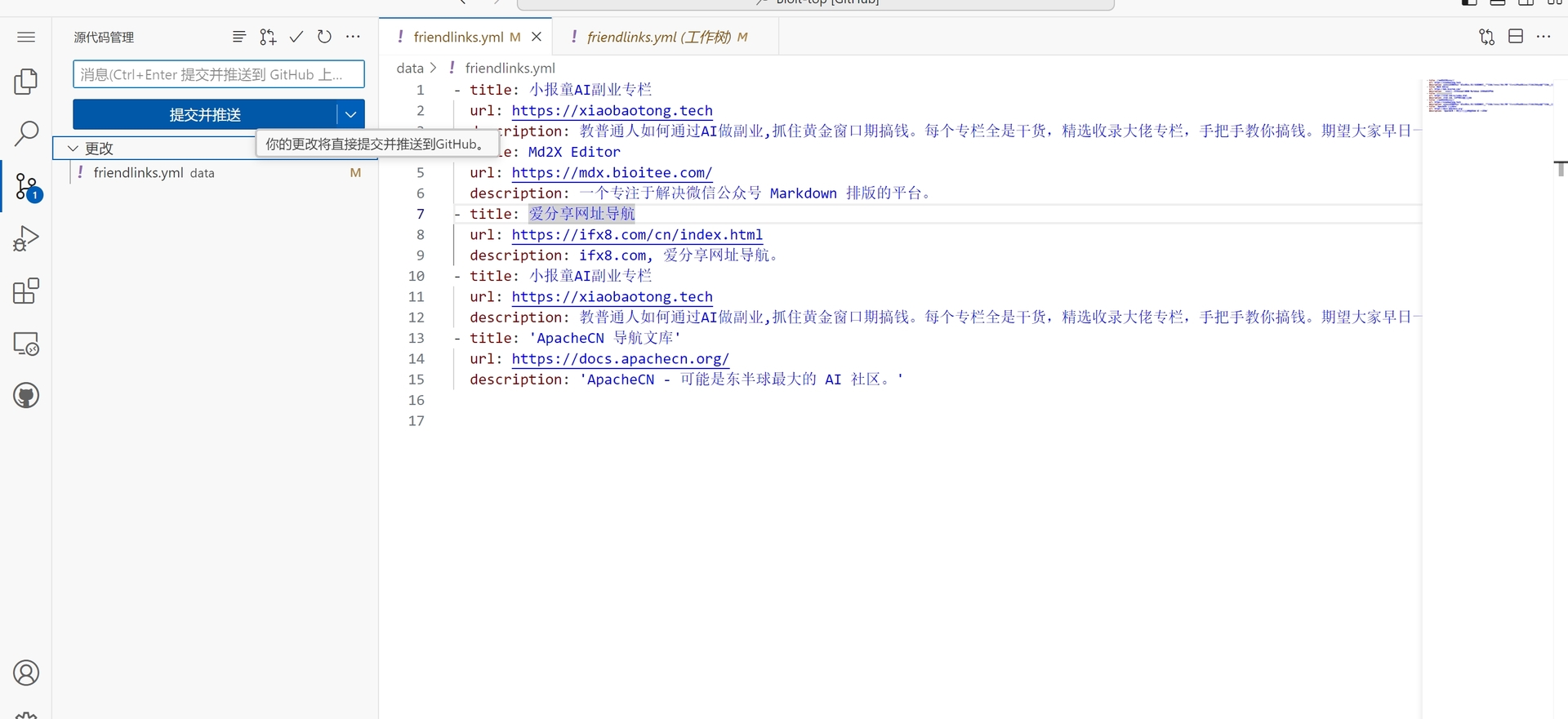Open the Explorer view in activity bar
The width and height of the screenshot is (1568, 719).
coord(26,82)
